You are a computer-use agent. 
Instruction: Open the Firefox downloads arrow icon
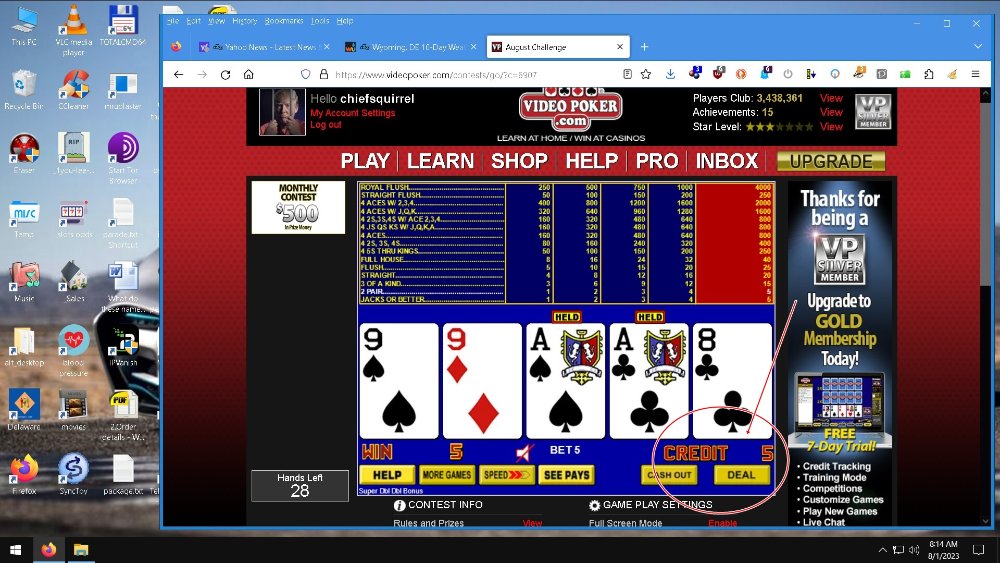(x=671, y=74)
